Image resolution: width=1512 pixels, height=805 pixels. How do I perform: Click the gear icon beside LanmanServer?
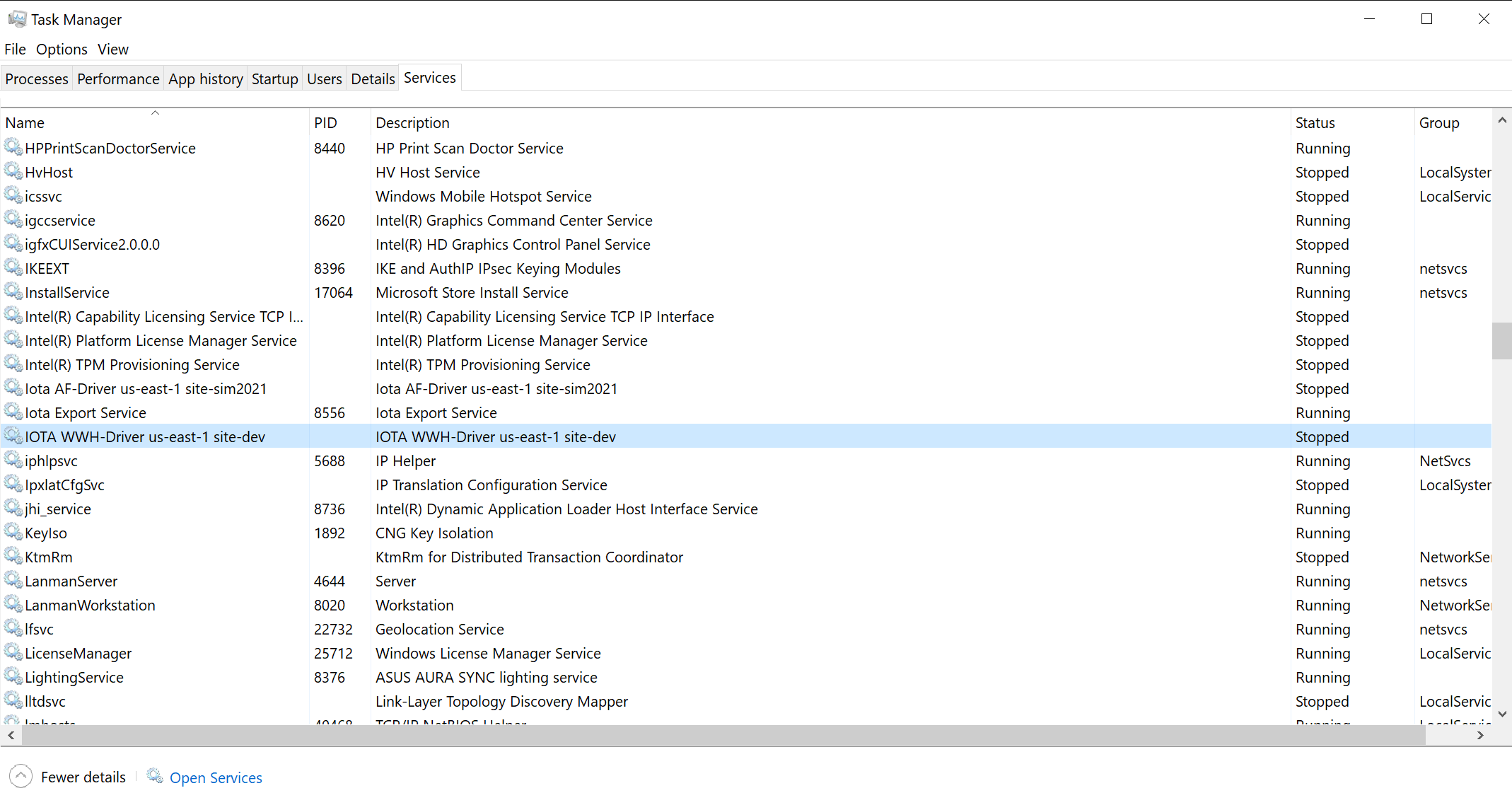pyautogui.click(x=13, y=580)
